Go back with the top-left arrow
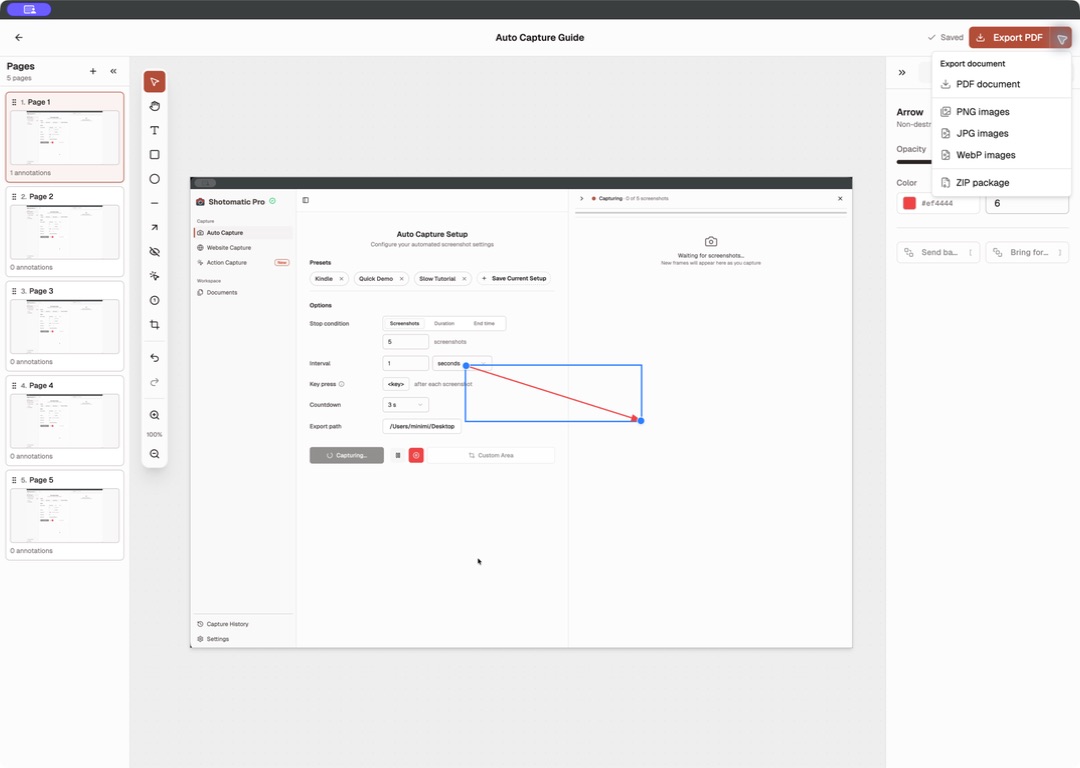The image size is (1080, 768). (19, 37)
